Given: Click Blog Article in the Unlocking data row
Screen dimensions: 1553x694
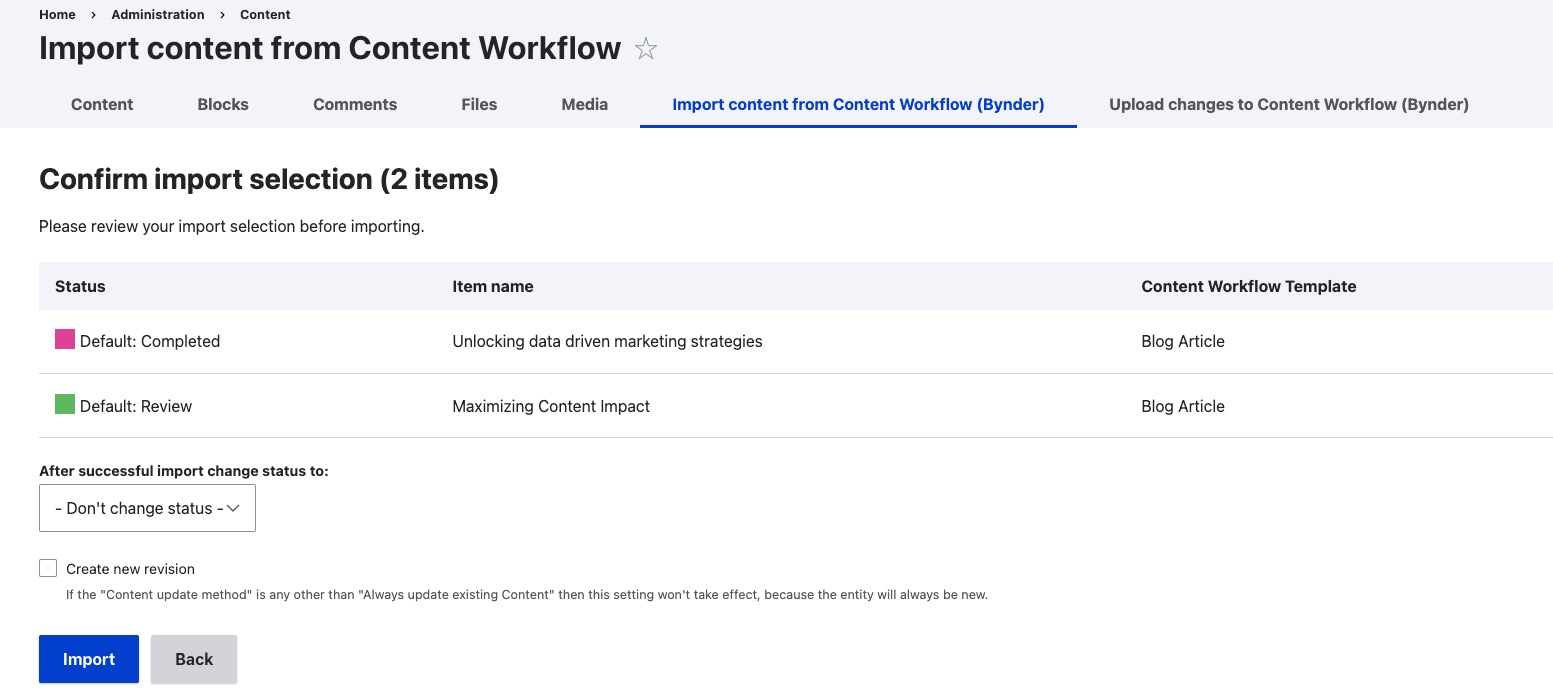Looking at the screenshot, I should pyautogui.click(x=1183, y=341).
